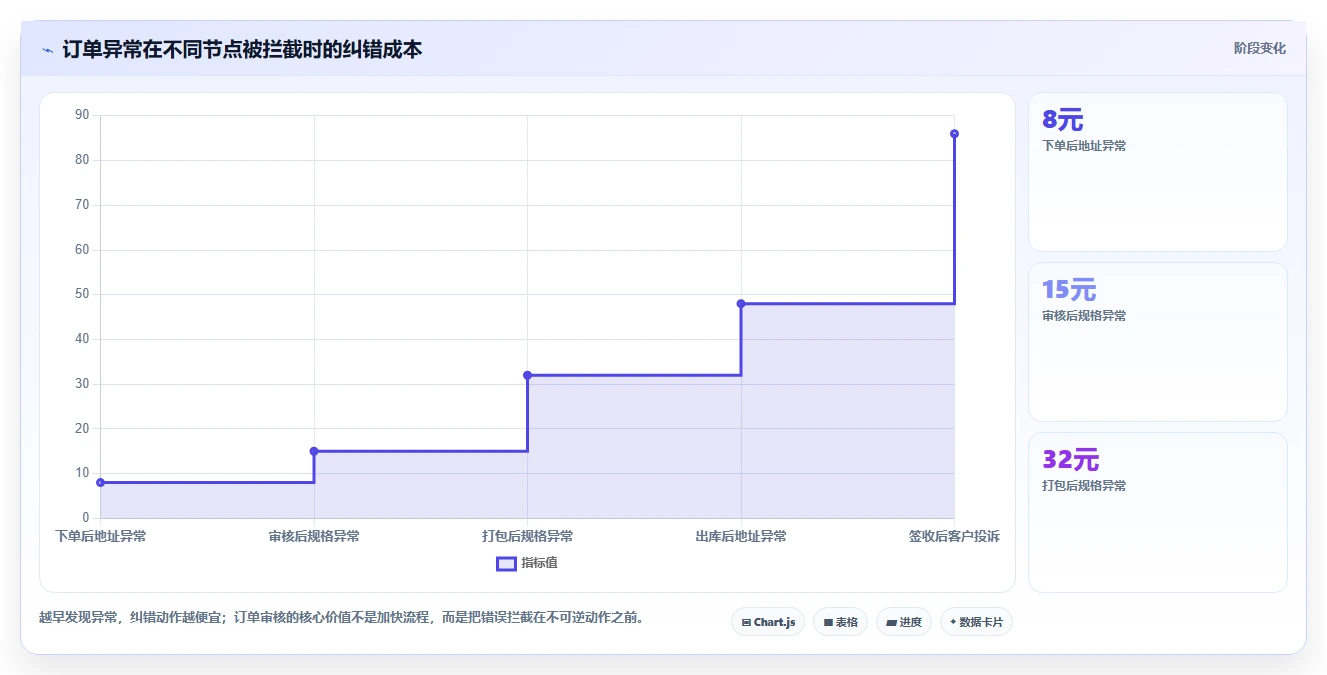Screen dimensions: 1327x675
Task: Click the data point at 打包后规格异常
Action: tap(527, 375)
